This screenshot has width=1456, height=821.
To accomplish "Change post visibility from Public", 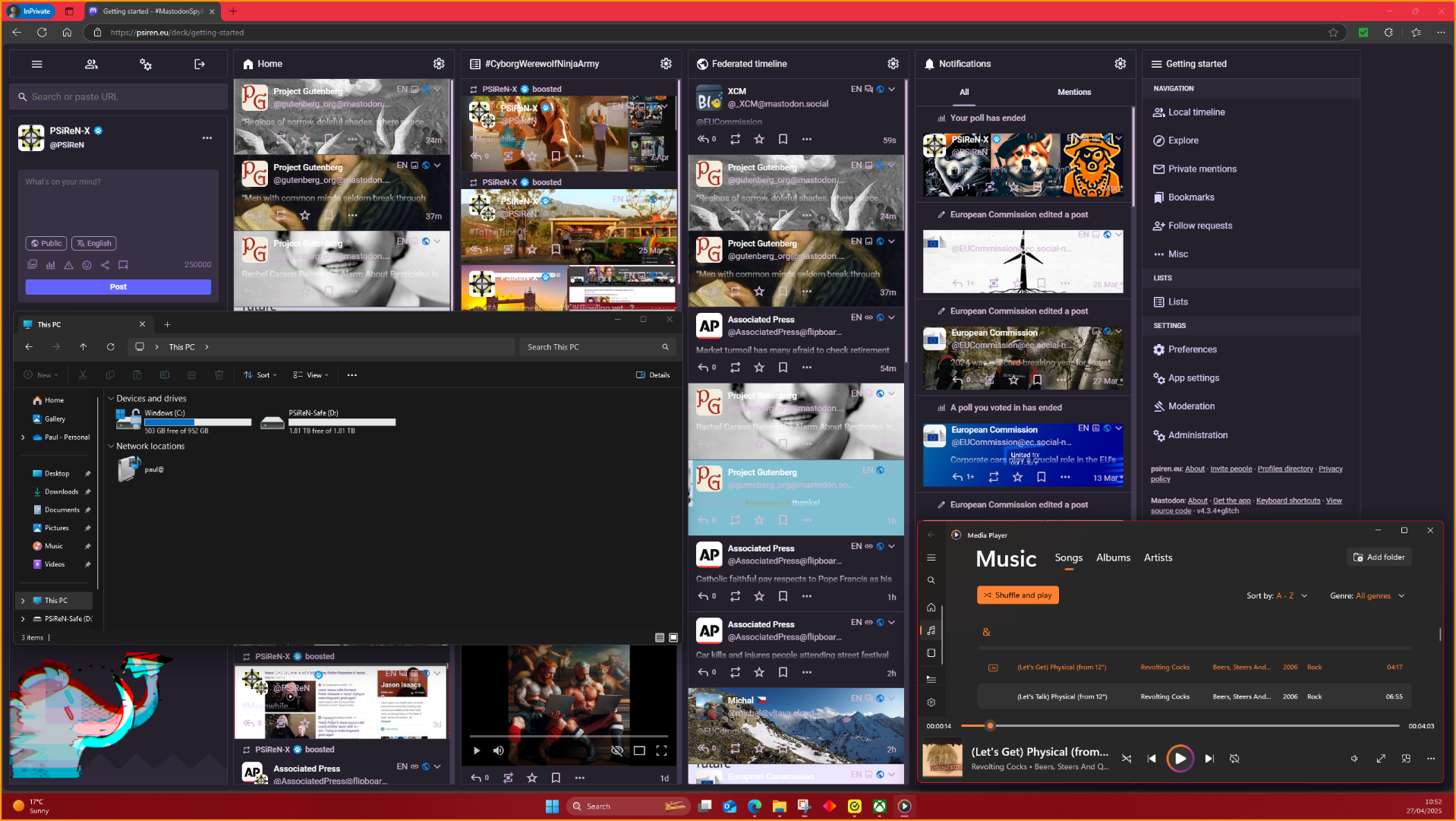I will (x=46, y=244).
